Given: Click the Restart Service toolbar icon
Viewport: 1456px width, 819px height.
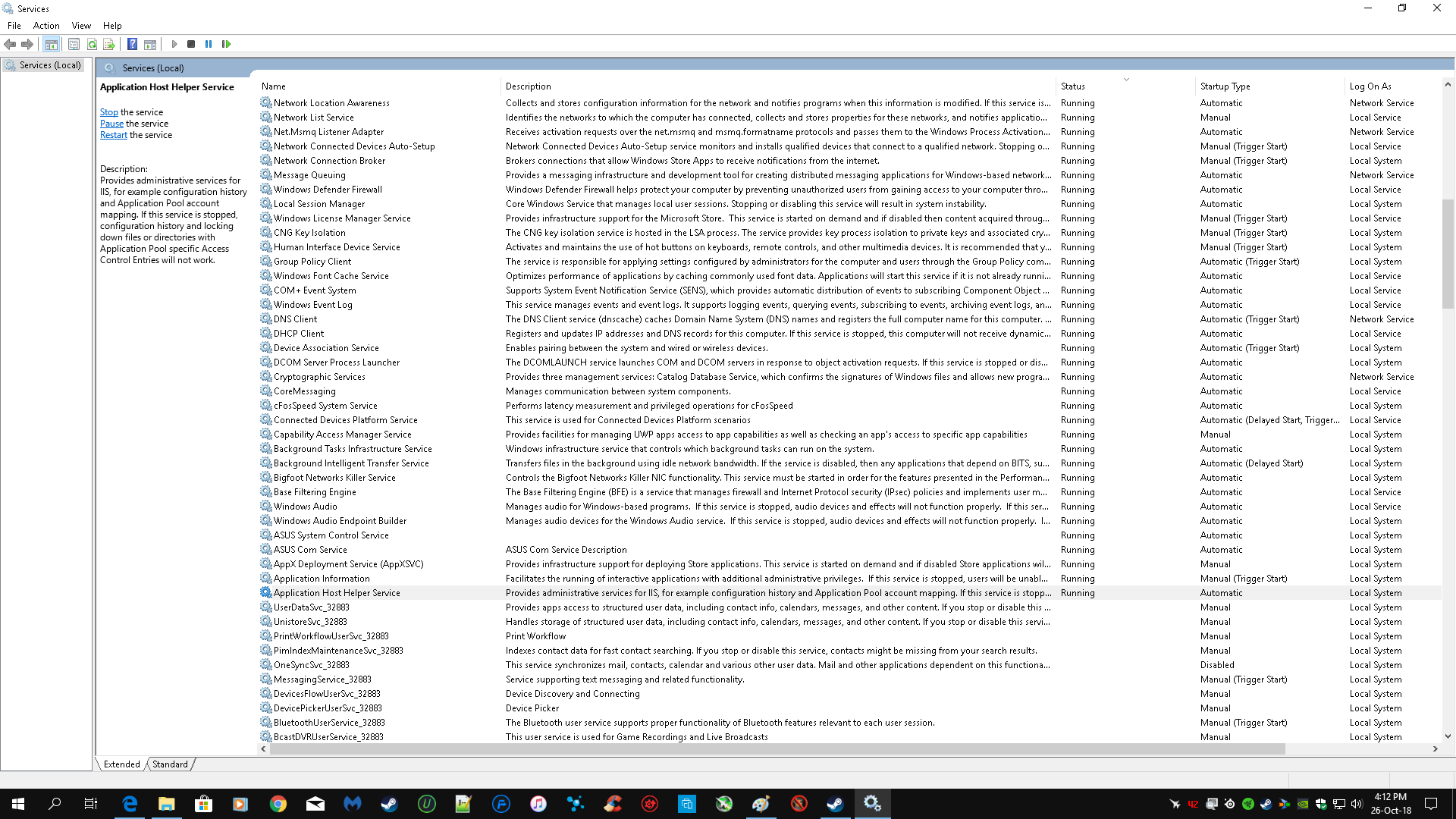Looking at the screenshot, I should pyautogui.click(x=226, y=44).
